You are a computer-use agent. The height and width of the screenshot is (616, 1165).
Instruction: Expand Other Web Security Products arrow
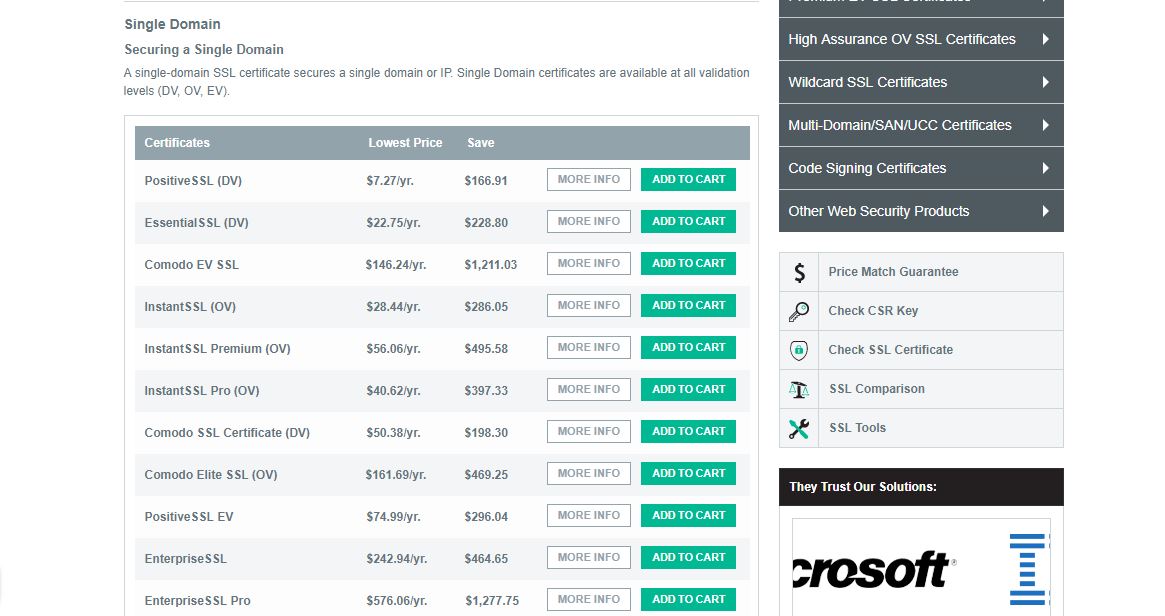pyautogui.click(x=1045, y=211)
